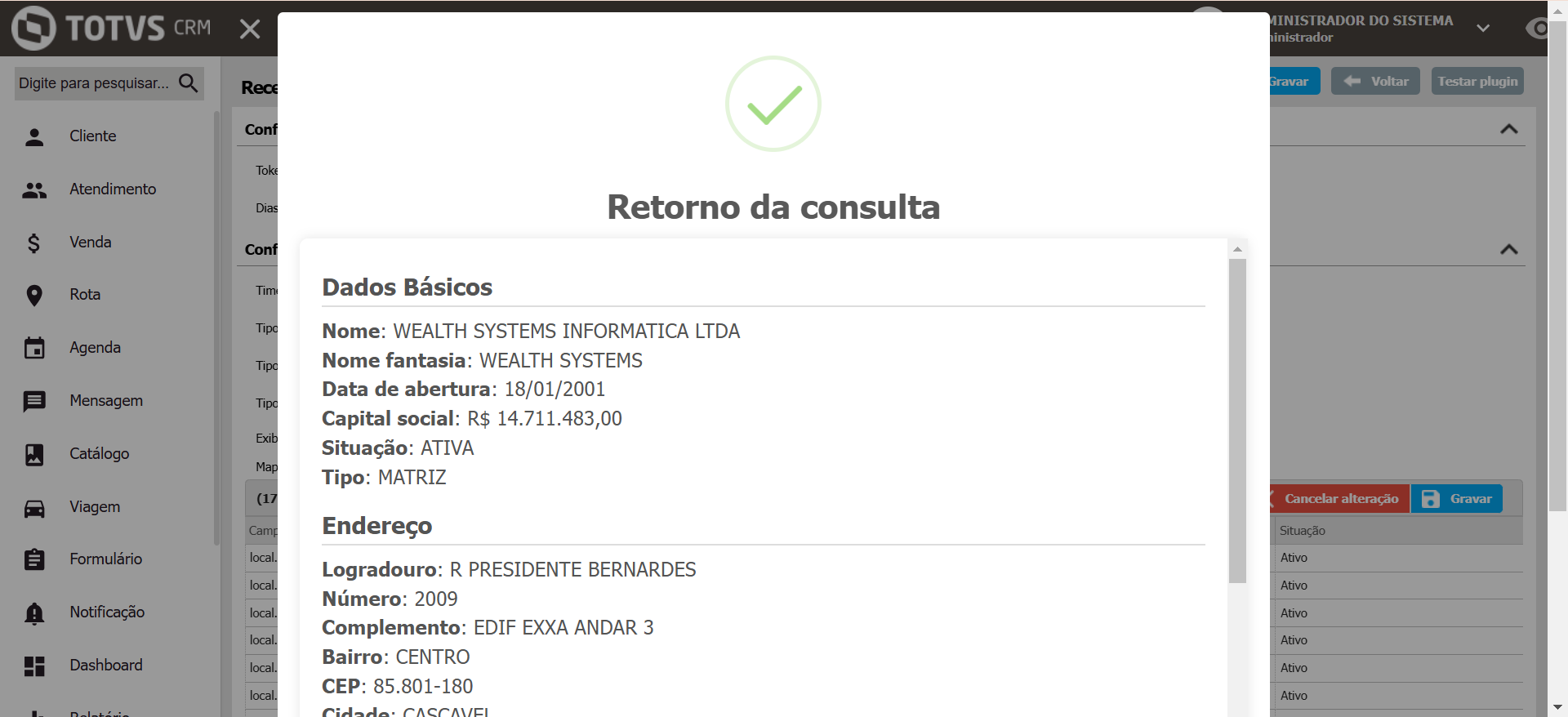The height and width of the screenshot is (717, 1568).
Task: Select the Rota map pin icon
Action: coord(34,295)
